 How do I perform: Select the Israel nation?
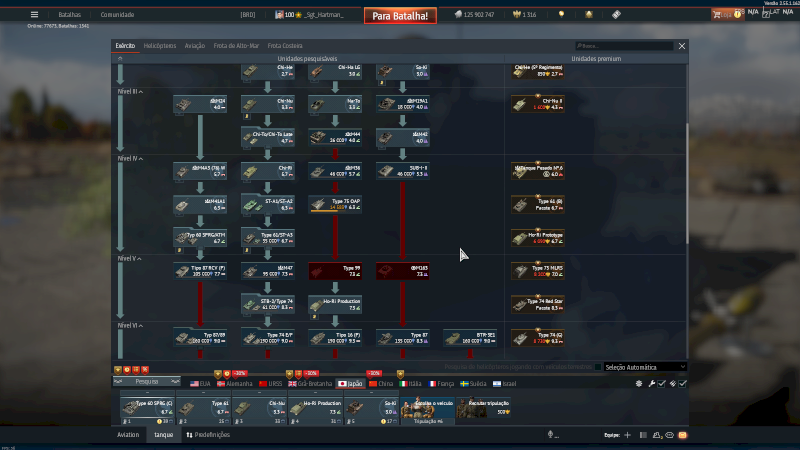[504, 384]
